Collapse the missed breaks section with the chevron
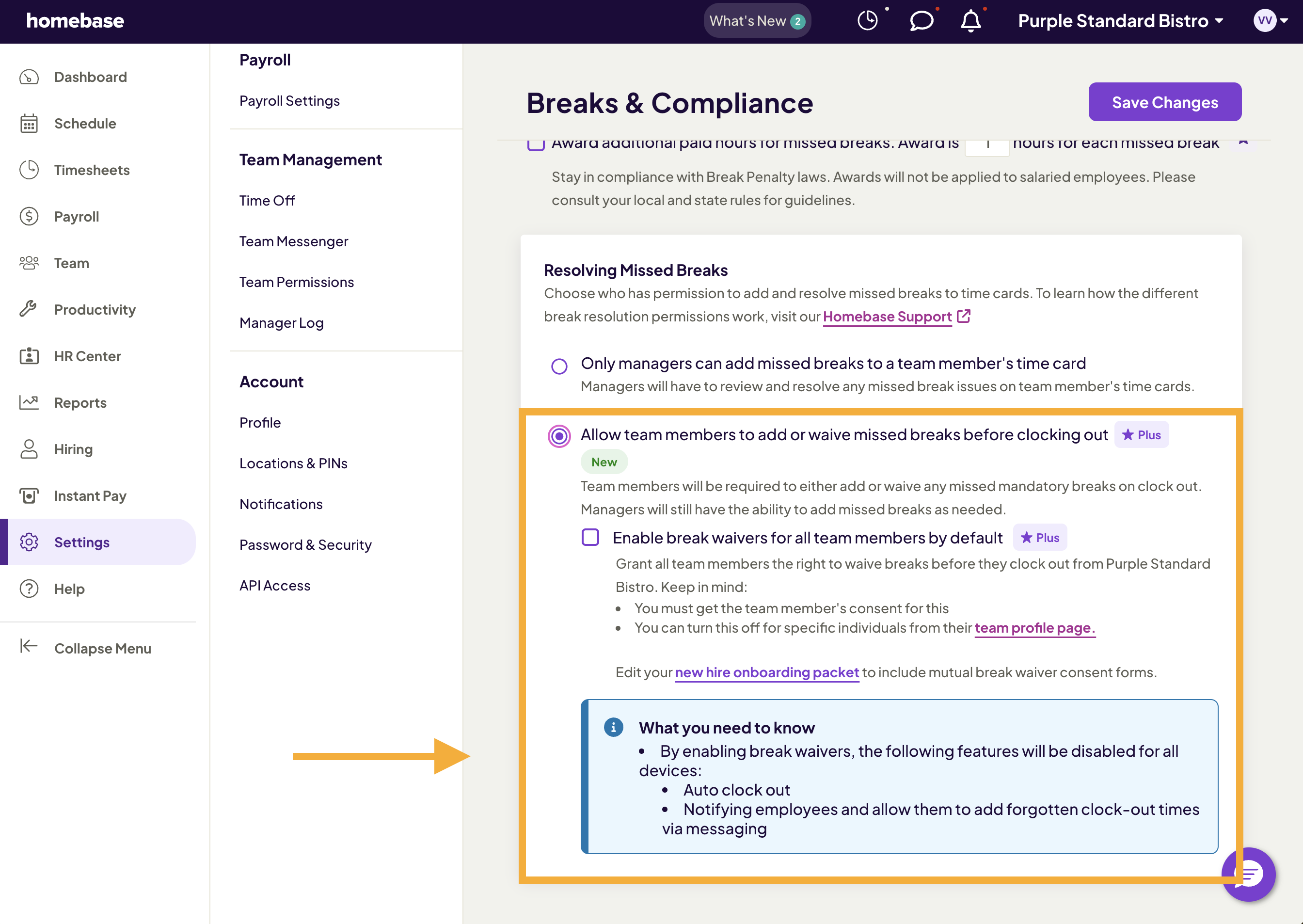1303x924 pixels. 1243,142
